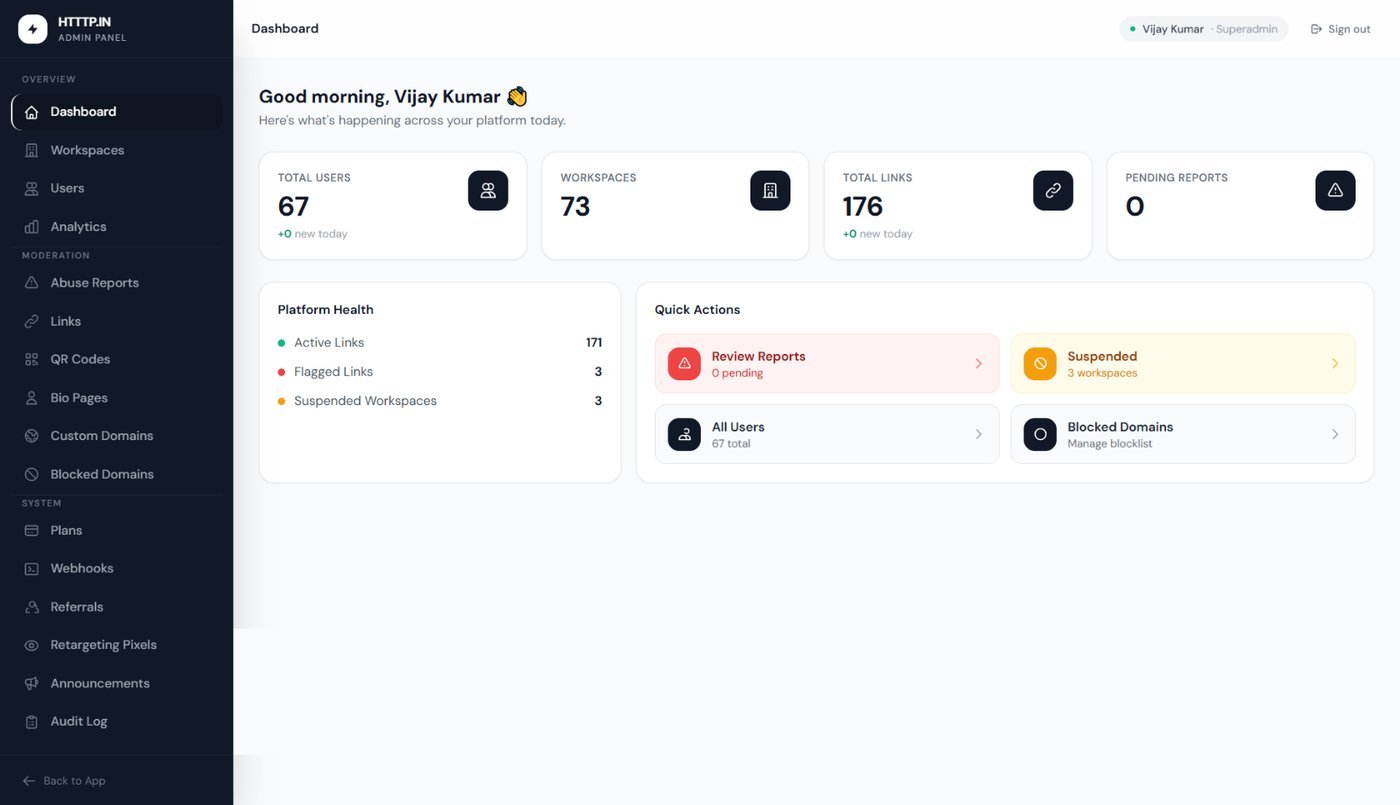Click the Vijay Kumar Superadmin badge
The image size is (1400, 805).
pos(1204,29)
